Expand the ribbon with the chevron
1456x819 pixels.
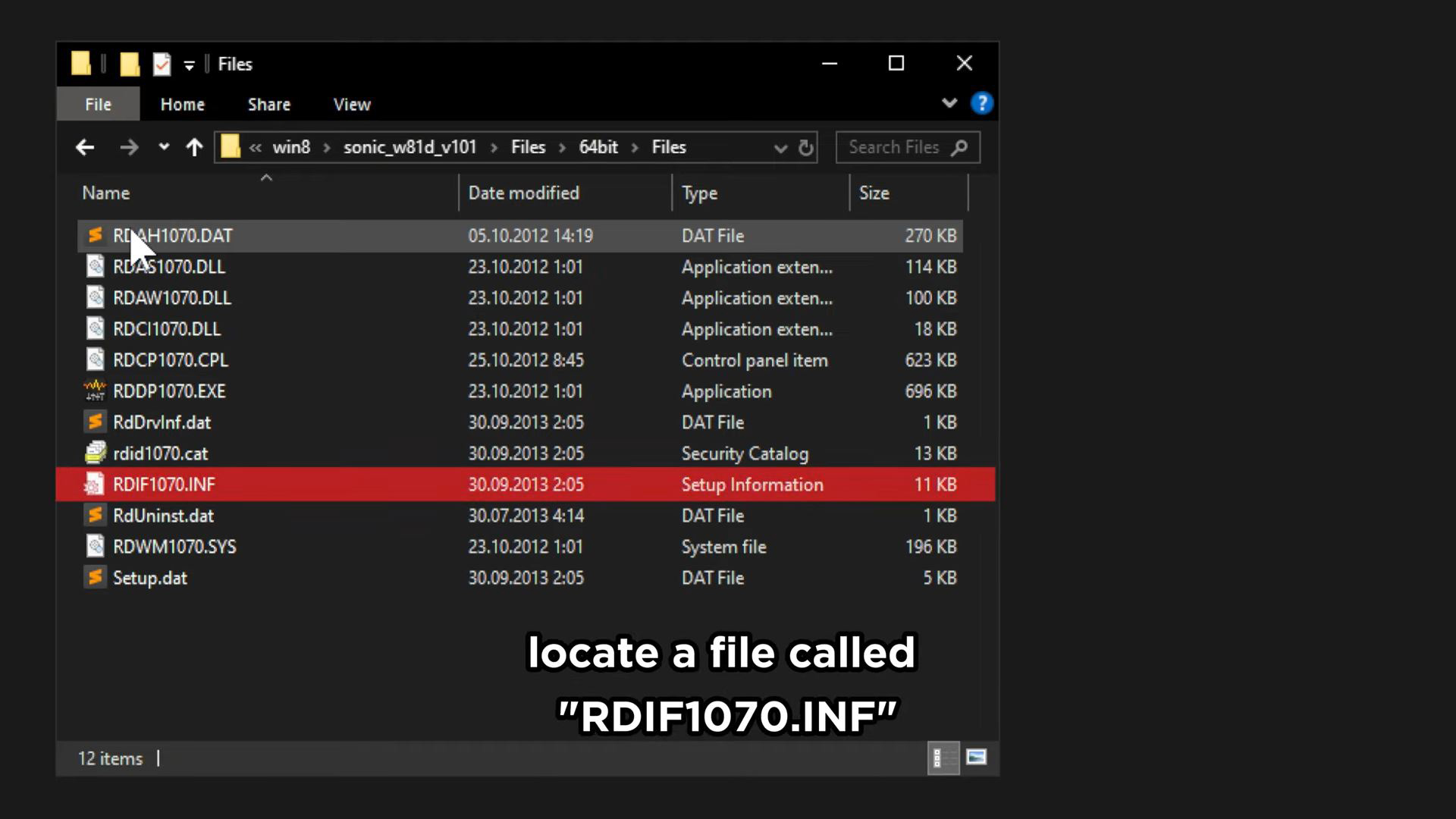[x=949, y=103]
